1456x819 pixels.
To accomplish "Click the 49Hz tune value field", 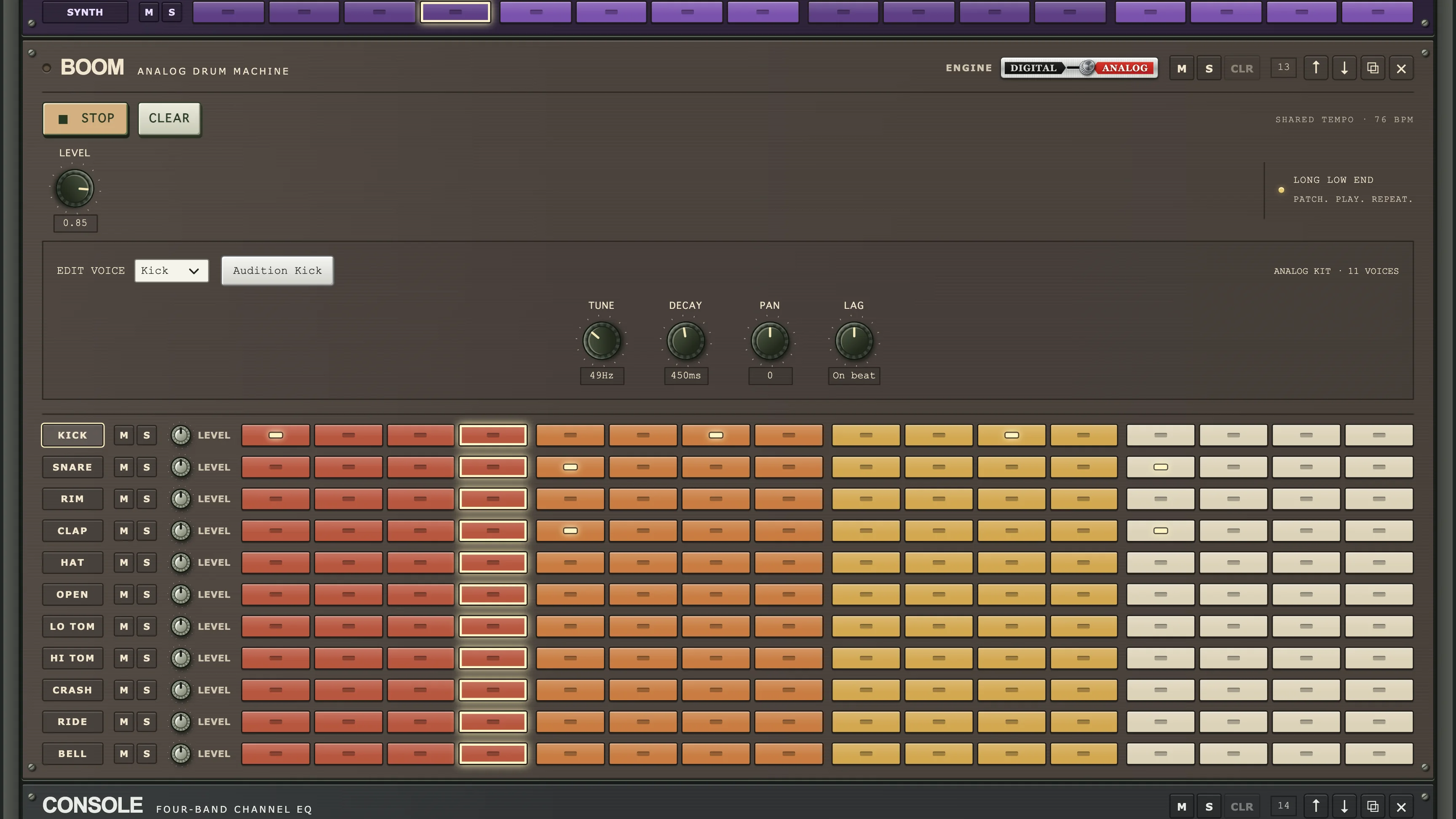I will pos(602,376).
